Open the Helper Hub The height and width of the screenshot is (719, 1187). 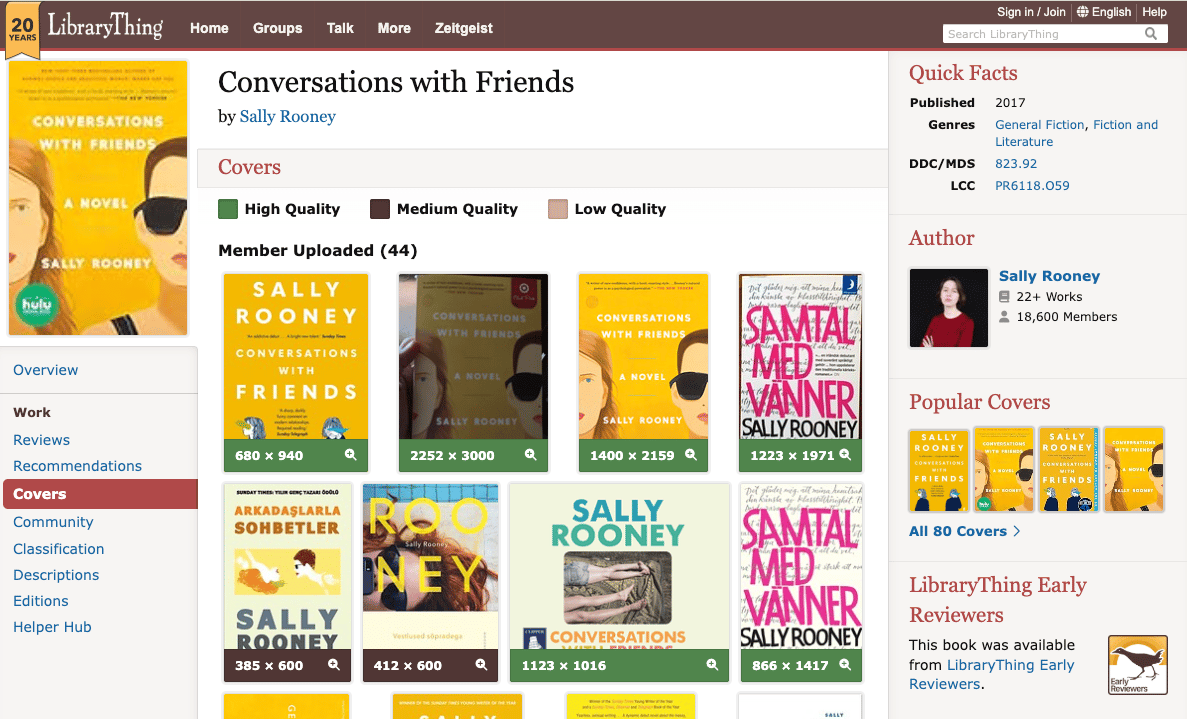click(x=52, y=627)
